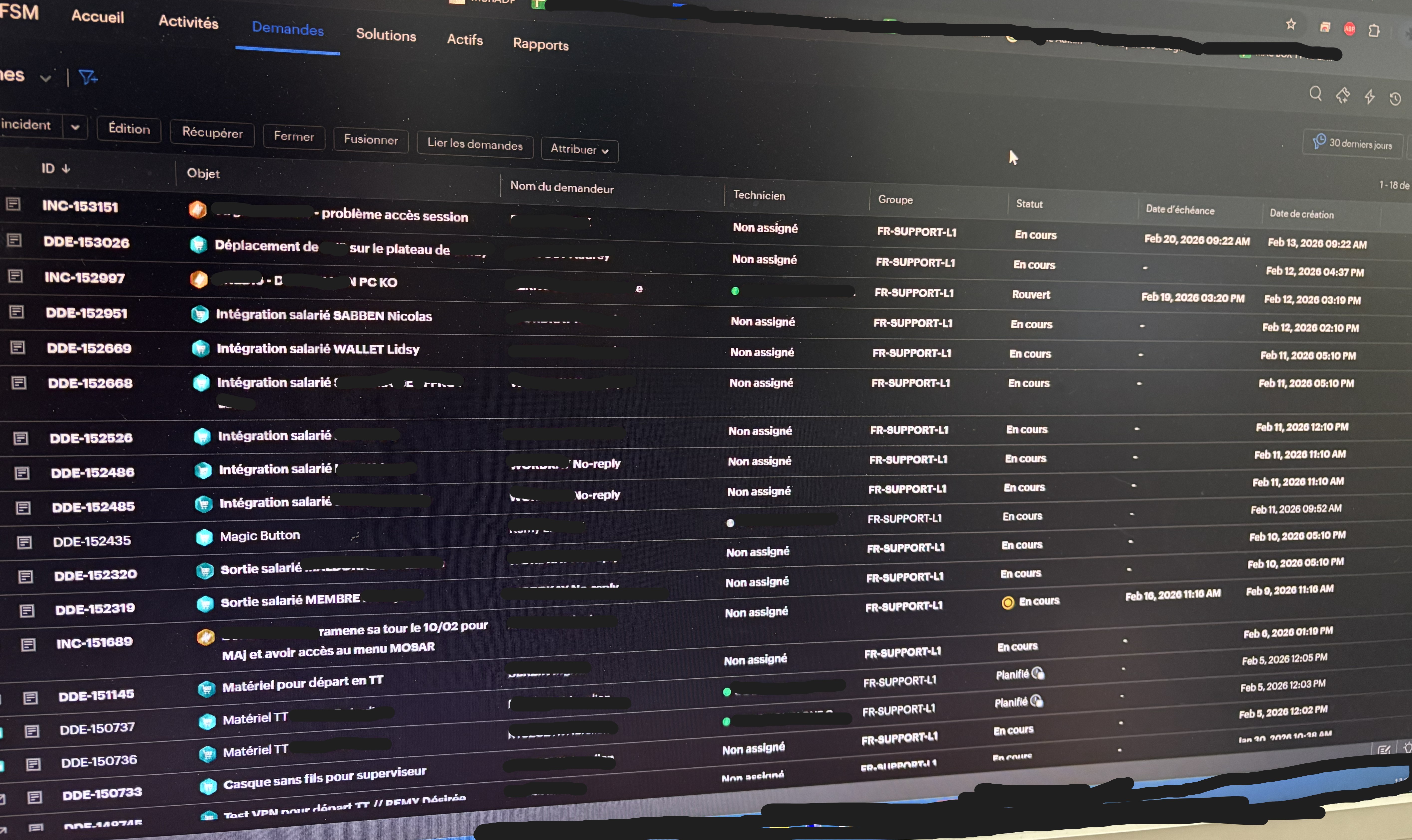Open the Attribuer dropdown

[579, 149]
